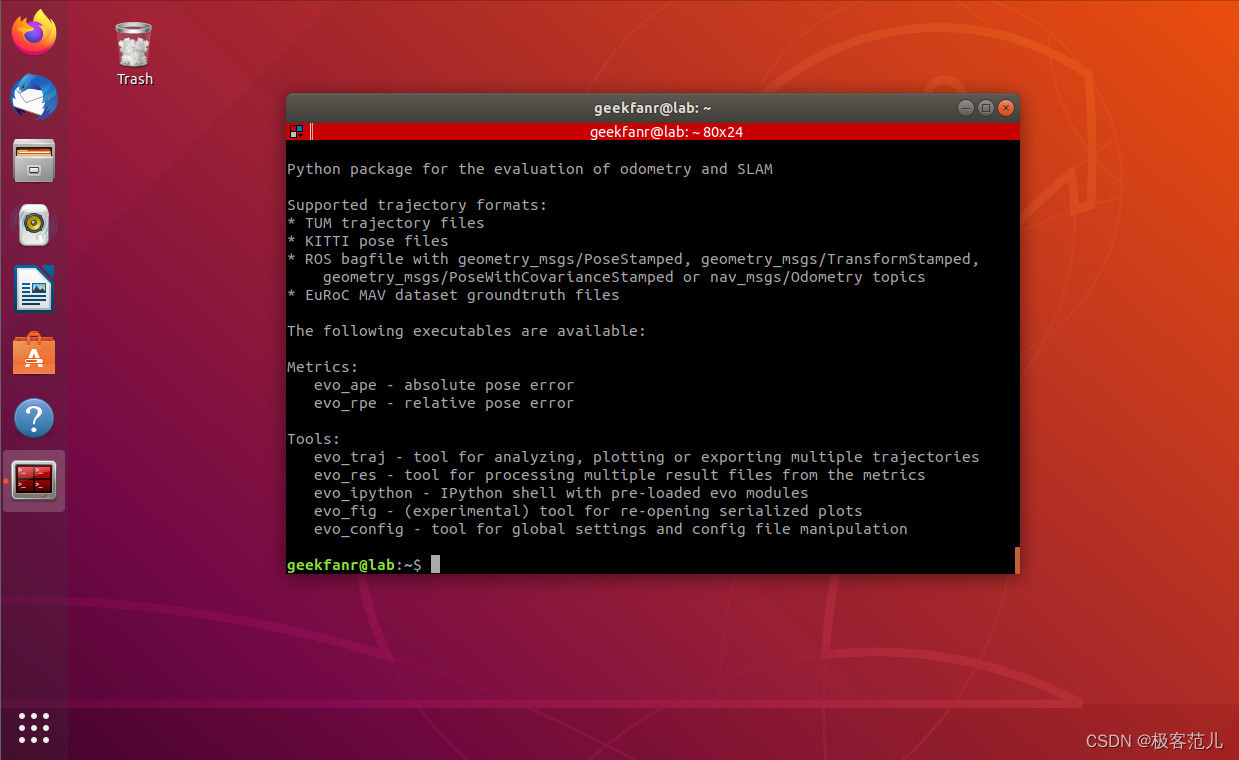
Task: Click the 'evo_config' line in terminal
Action: pyautogui.click(x=610, y=529)
